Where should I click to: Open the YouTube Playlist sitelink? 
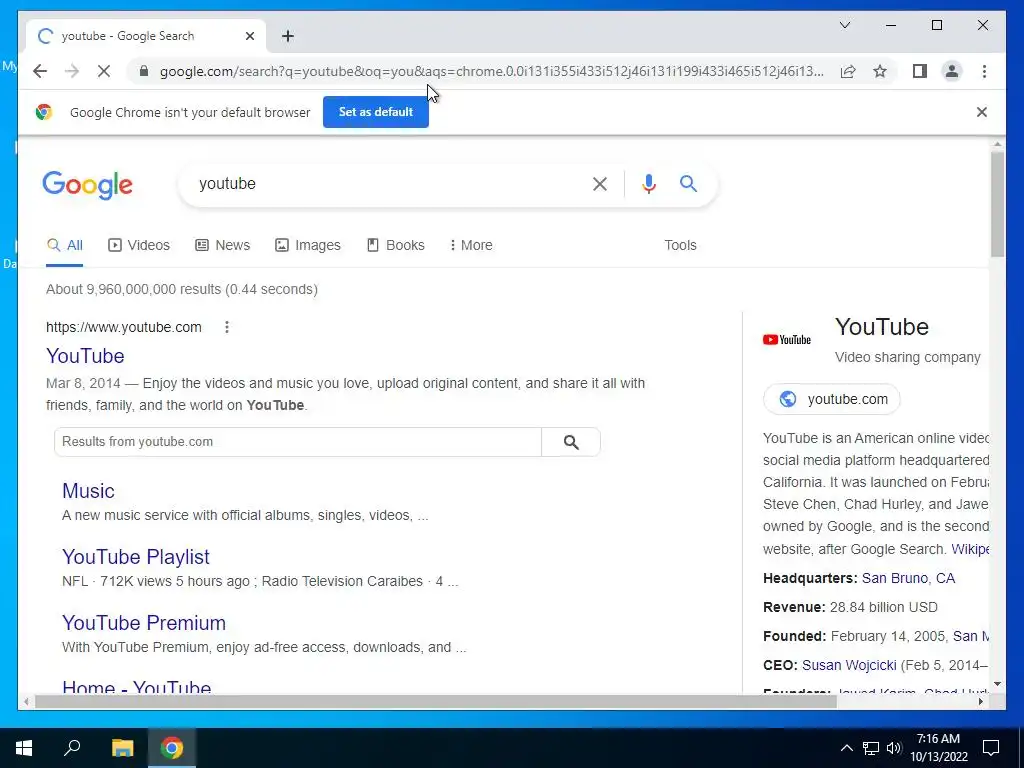point(136,557)
